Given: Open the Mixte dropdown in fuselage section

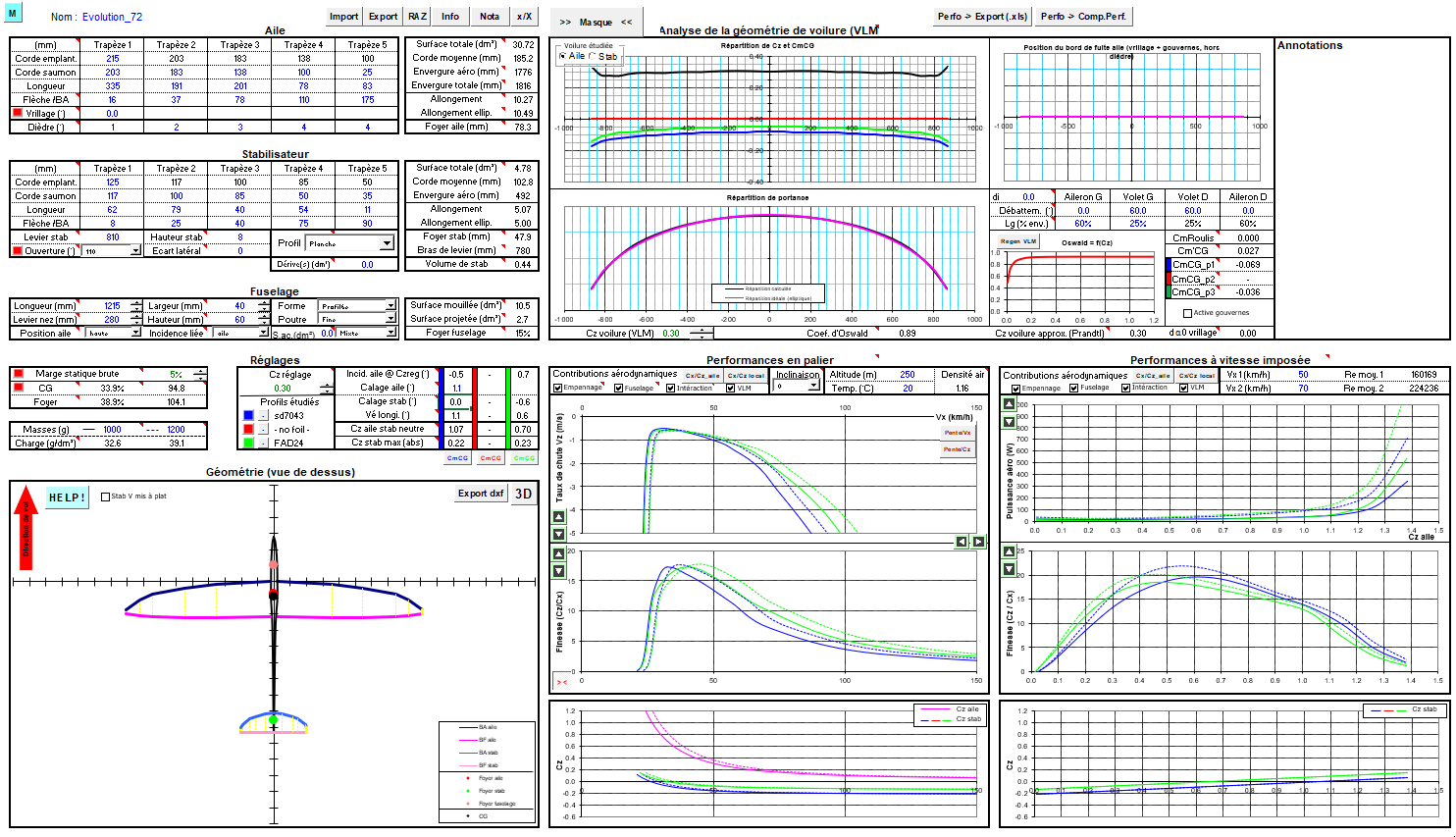Looking at the screenshot, I should pos(368,333).
